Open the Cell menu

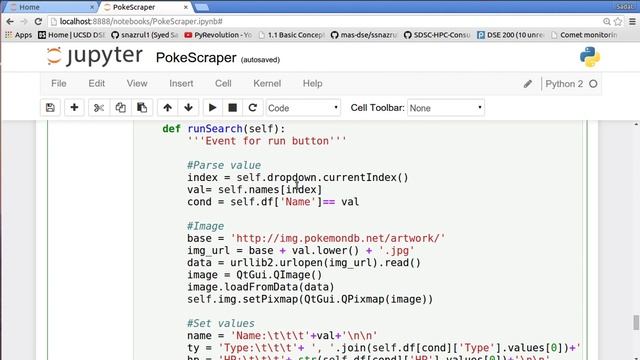tap(223, 84)
